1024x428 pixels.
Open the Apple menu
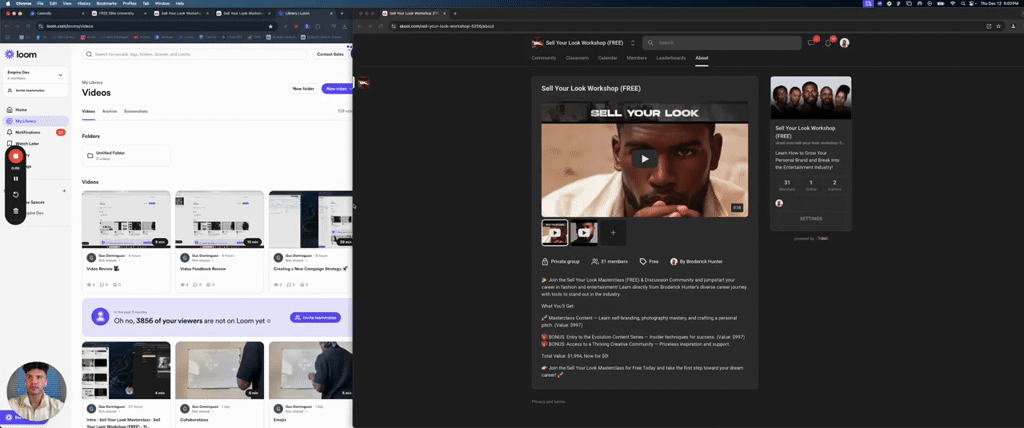point(8,3)
